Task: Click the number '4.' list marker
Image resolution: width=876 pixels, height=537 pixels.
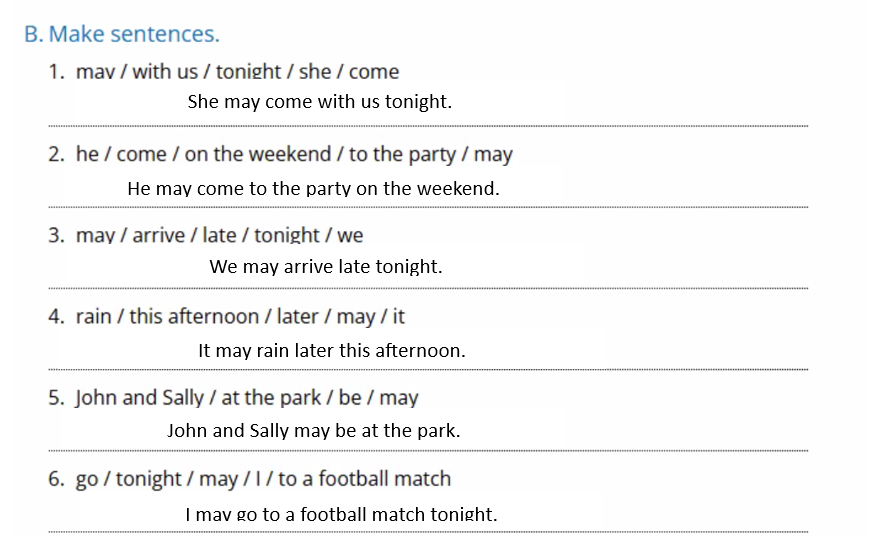Action: 56,317
